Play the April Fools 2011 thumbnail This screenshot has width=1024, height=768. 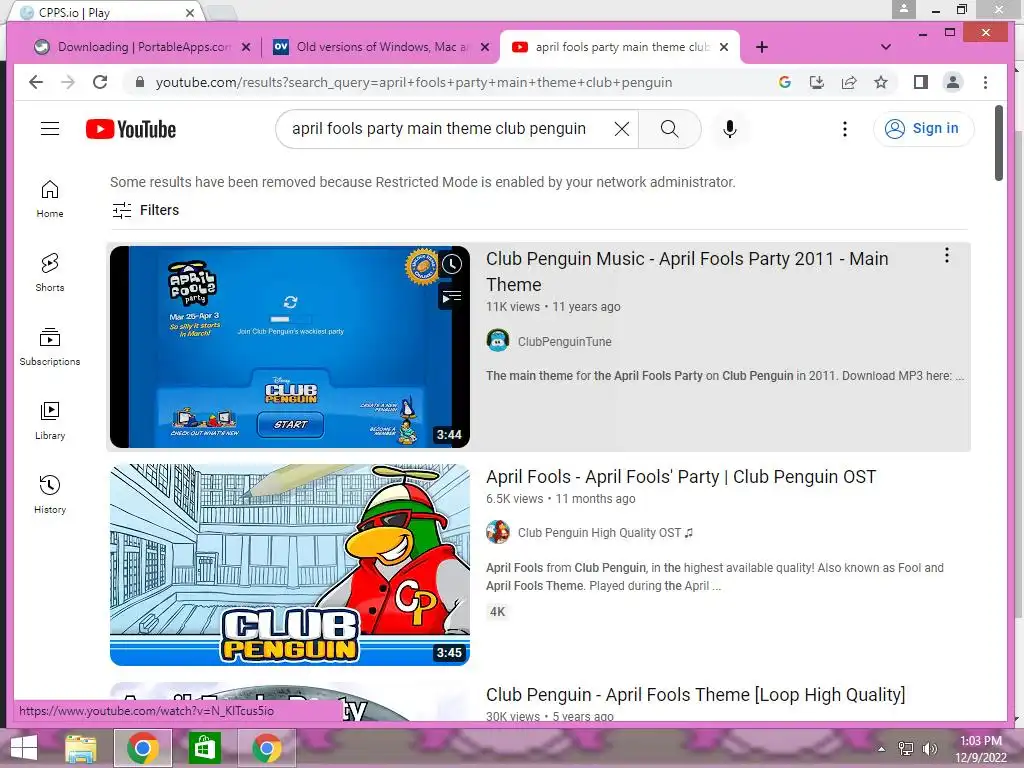pos(289,347)
